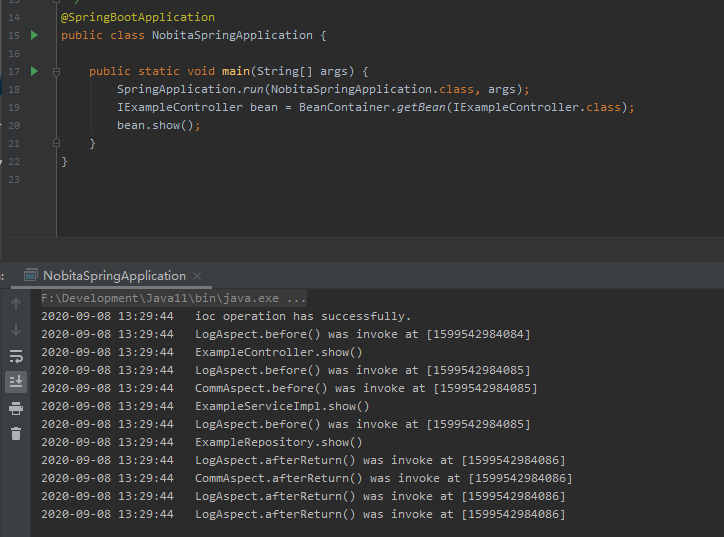Print the console output
This screenshot has width=724, height=537.
16,408
